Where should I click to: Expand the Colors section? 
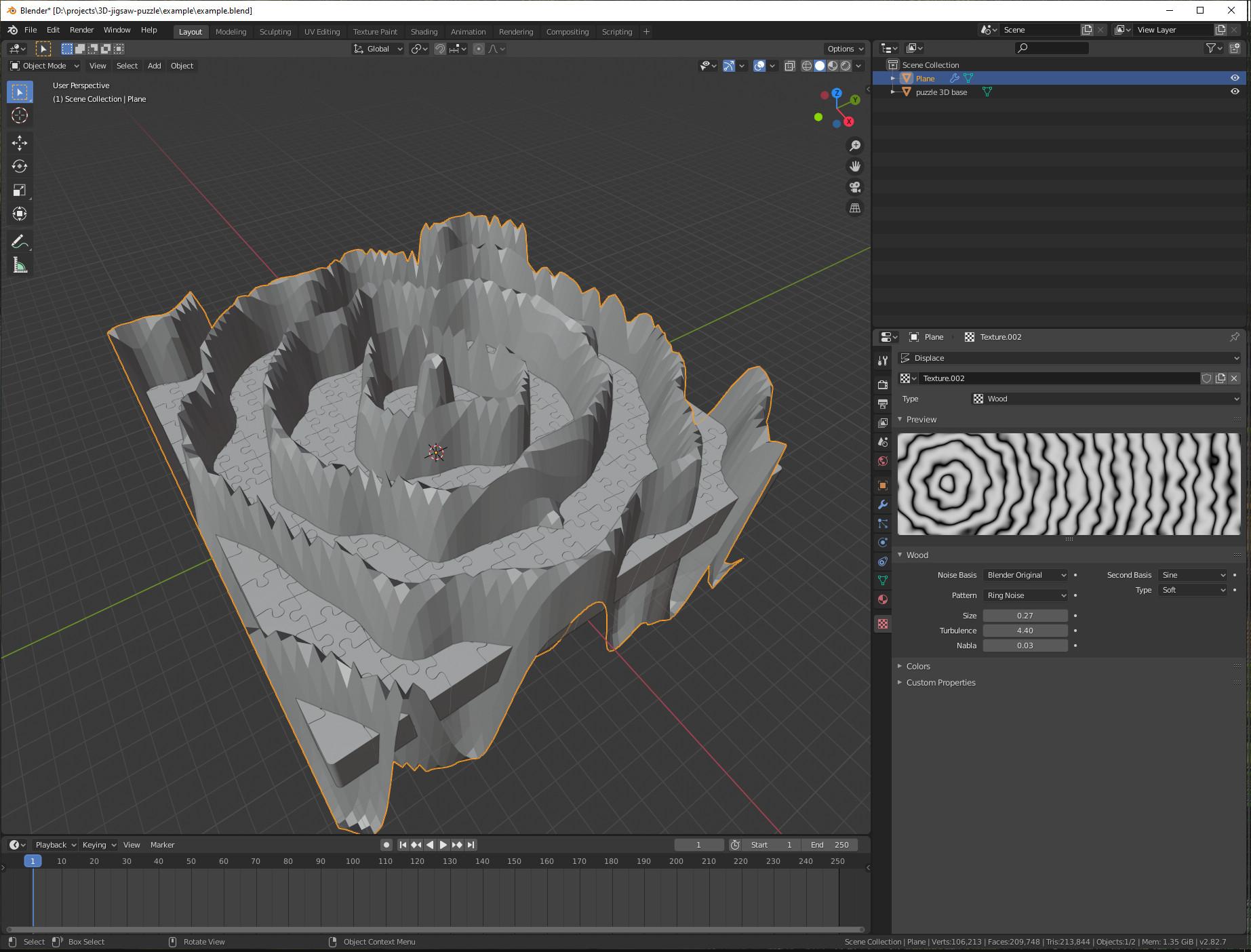coord(918,666)
